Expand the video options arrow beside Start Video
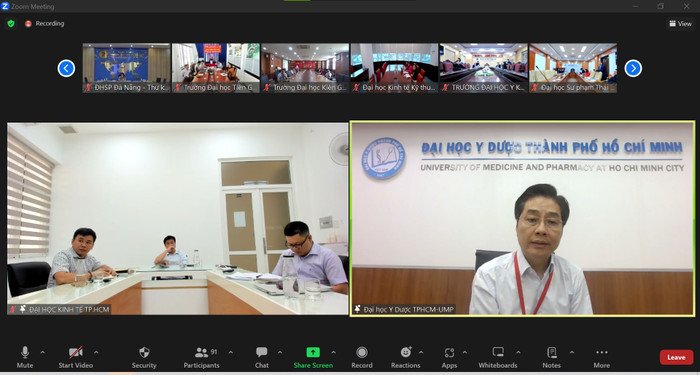The height and width of the screenshot is (375, 700). [96, 352]
